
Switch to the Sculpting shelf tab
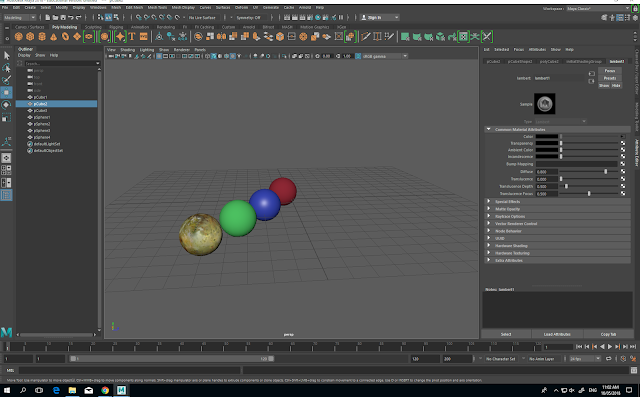[x=93, y=27]
